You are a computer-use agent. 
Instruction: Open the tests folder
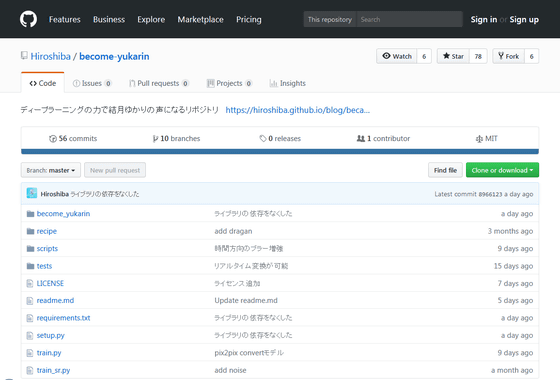click(x=44, y=266)
